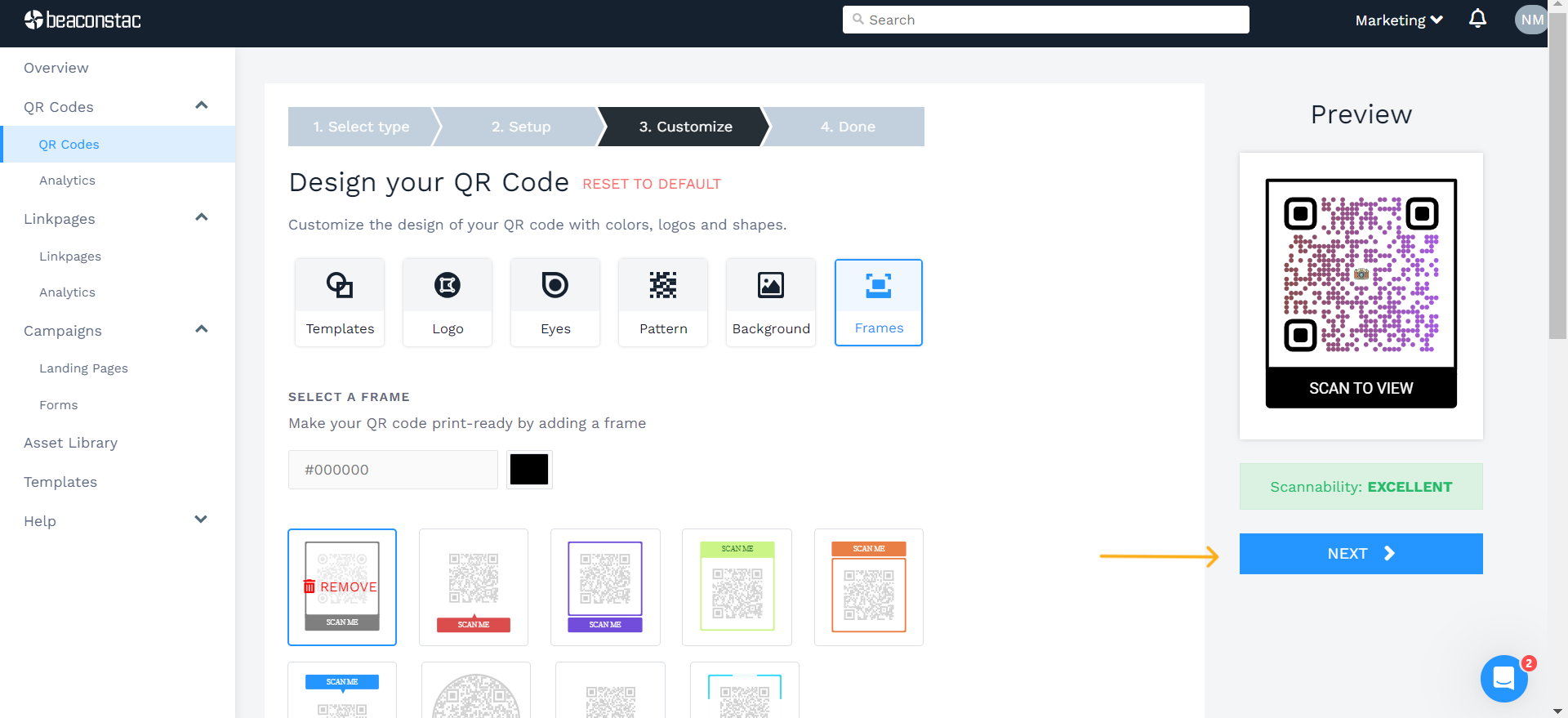Click the red trash Remove frame icon

310,586
